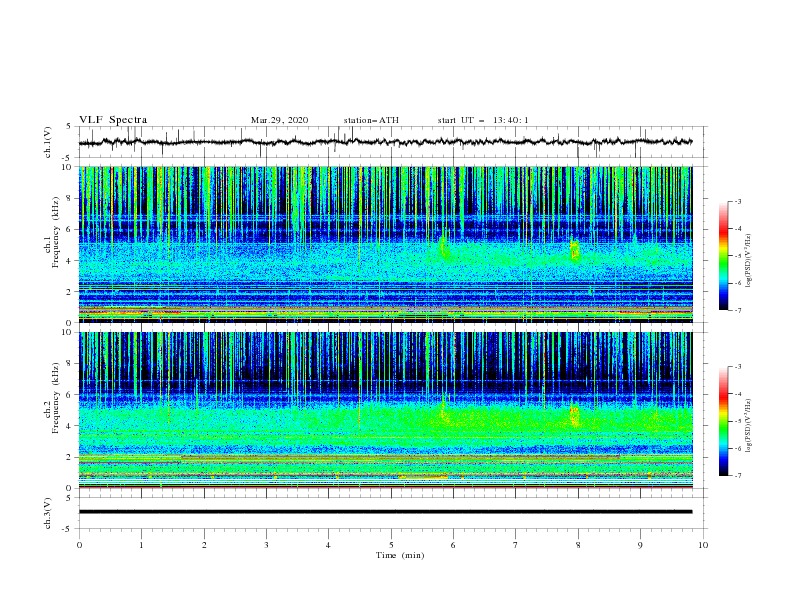Click the "5" tick on ch.3(V) axis

tap(69, 497)
